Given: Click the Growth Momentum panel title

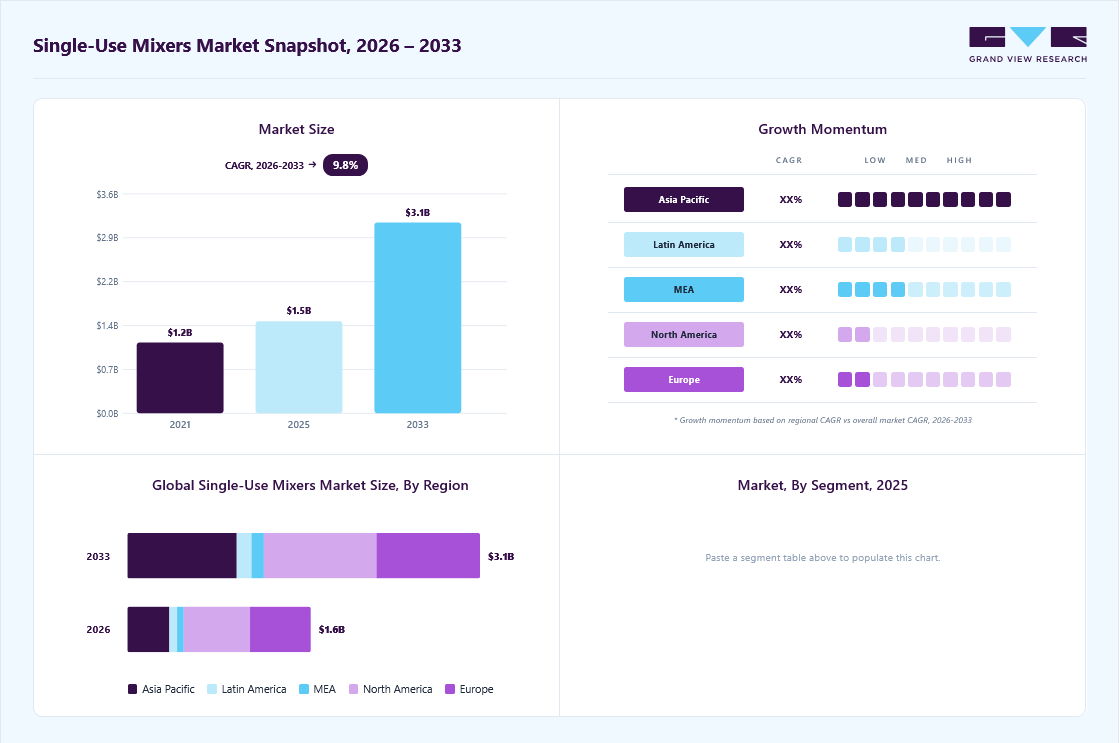Looking at the screenshot, I should (822, 129).
